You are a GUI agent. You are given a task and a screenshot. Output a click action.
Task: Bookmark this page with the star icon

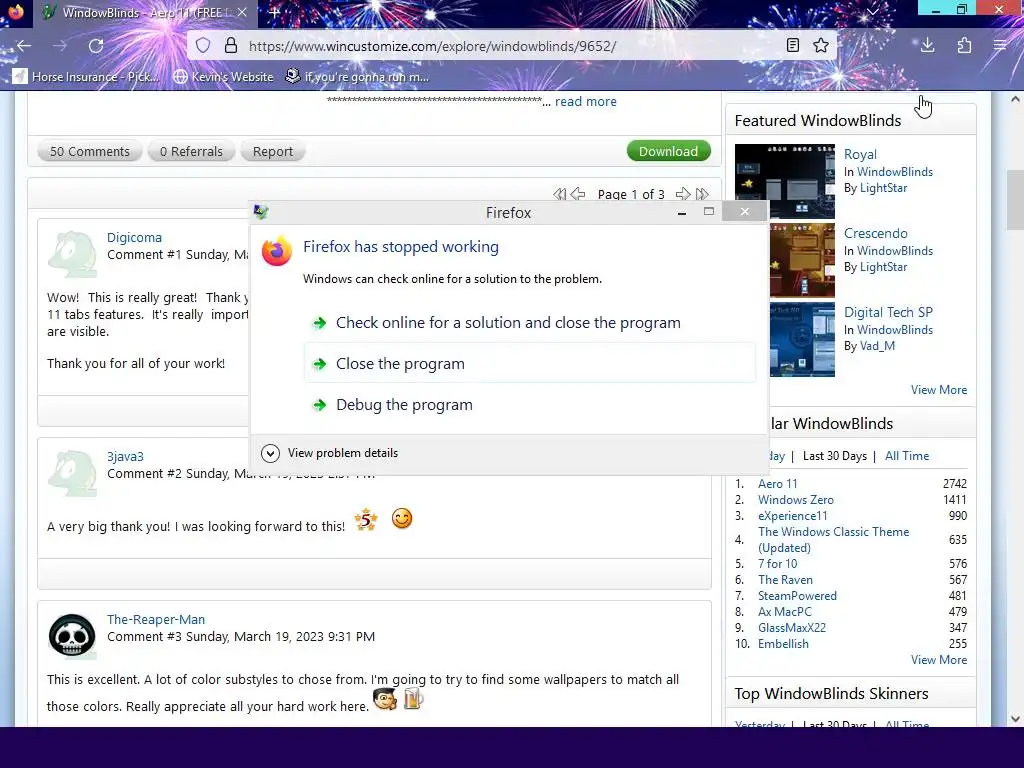point(820,46)
